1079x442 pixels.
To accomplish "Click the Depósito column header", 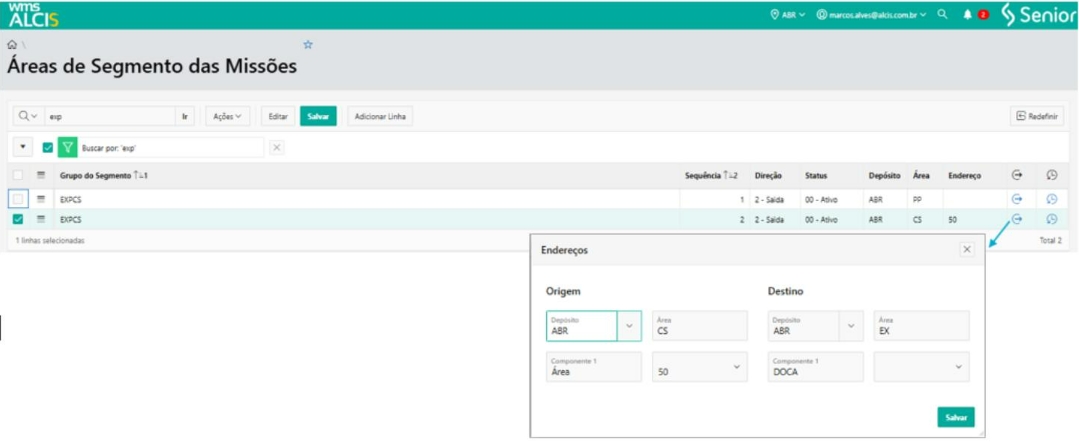I will click(x=884, y=176).
